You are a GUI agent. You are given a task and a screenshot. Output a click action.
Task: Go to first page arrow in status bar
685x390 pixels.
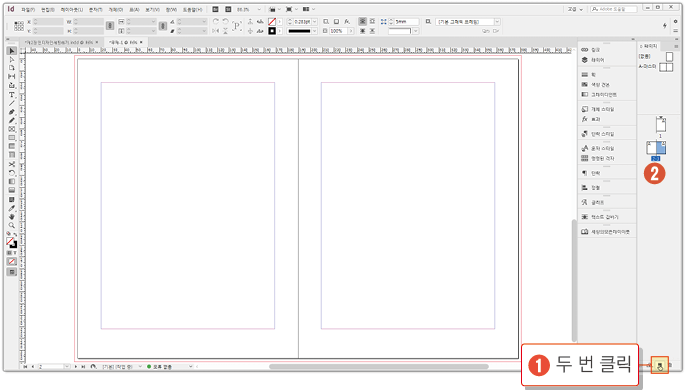point(25,366)
